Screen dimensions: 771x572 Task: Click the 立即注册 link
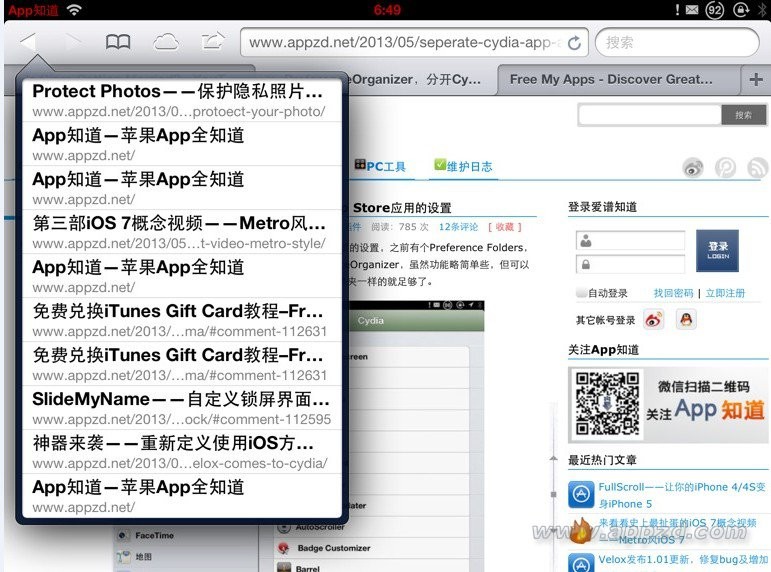click(725, 293)
